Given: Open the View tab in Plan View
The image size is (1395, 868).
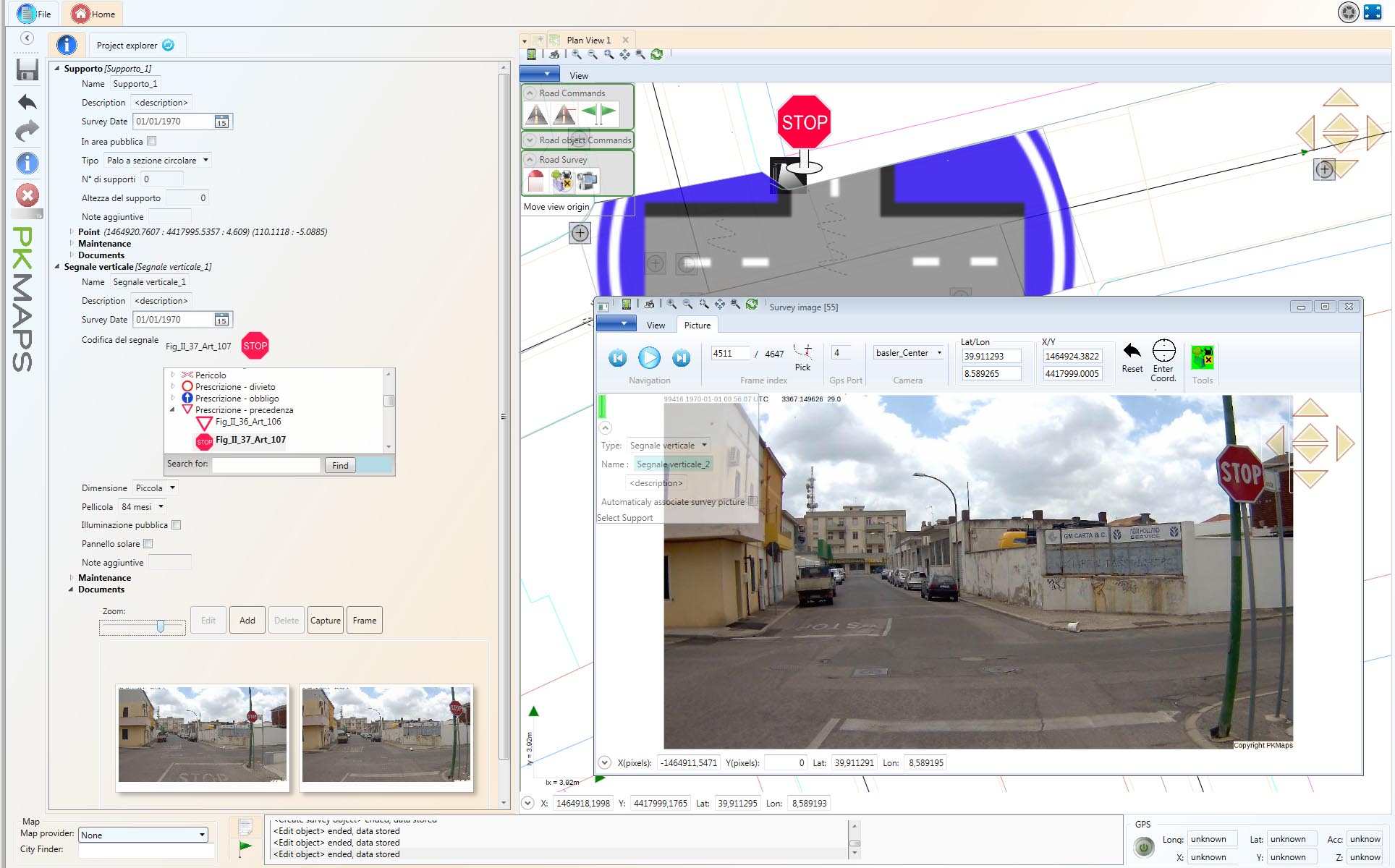Looking at the screenshot, I should pyautogui.click(x=579, y=75).
